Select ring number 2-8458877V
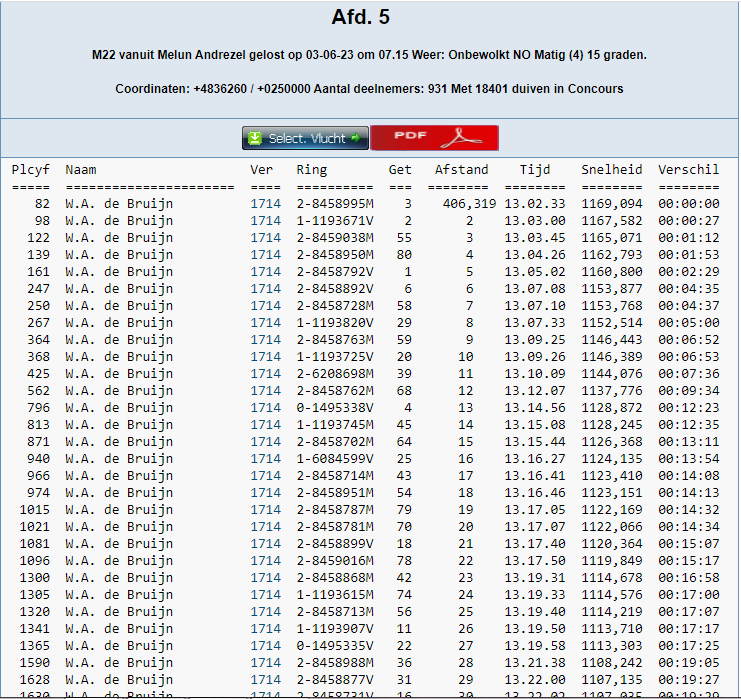Screen dimensions: 741x699 335,680
